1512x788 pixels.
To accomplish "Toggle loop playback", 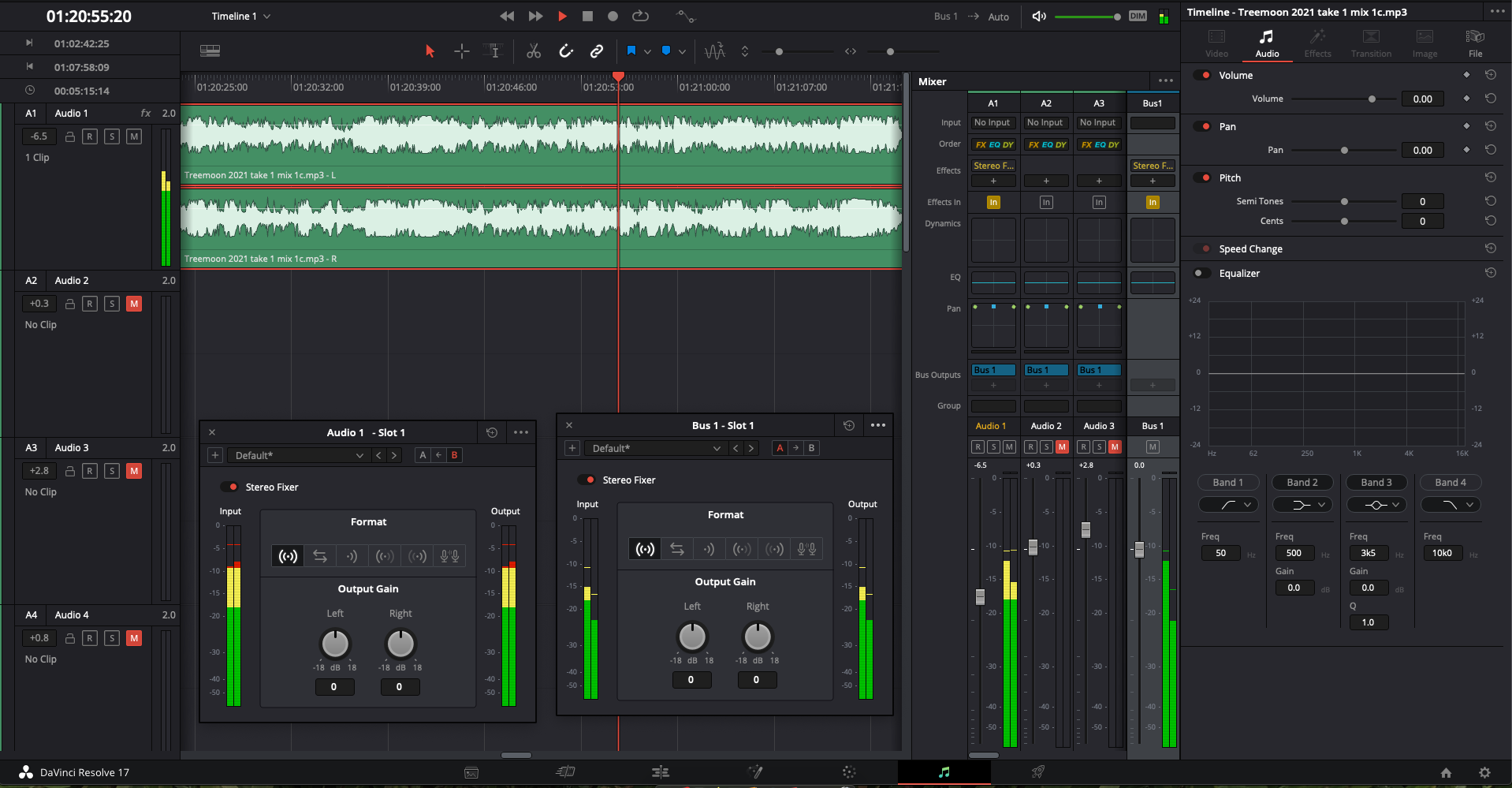I will (640, 16).
